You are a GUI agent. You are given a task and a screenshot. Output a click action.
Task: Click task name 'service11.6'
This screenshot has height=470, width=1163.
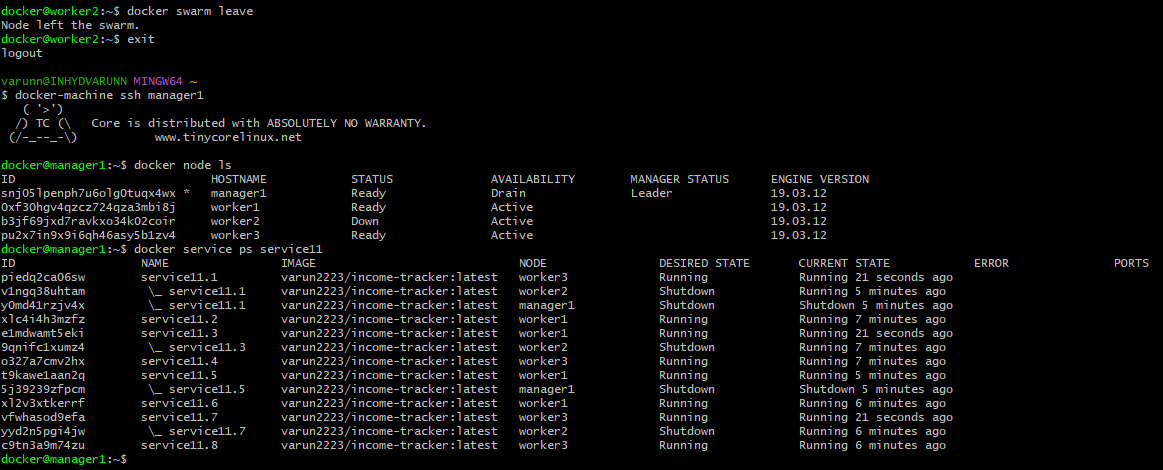(179, 403)
